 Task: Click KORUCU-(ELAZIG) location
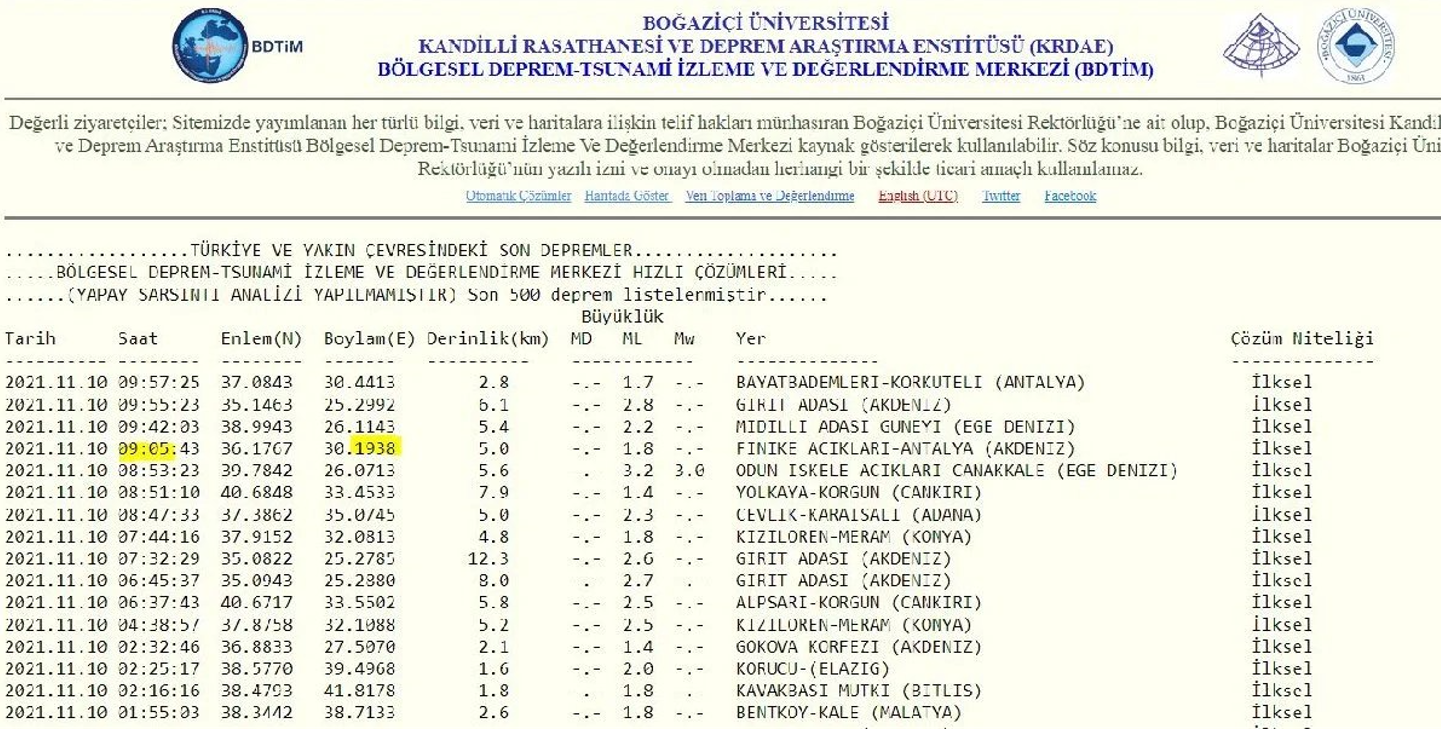[x=812, y=669]
